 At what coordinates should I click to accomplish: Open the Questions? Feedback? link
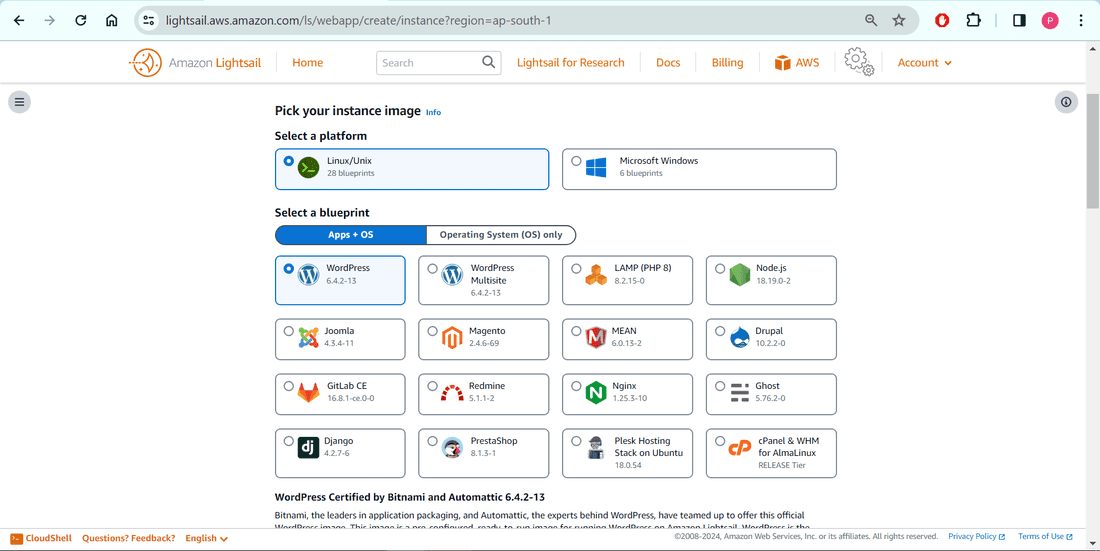tap(128, 538)
